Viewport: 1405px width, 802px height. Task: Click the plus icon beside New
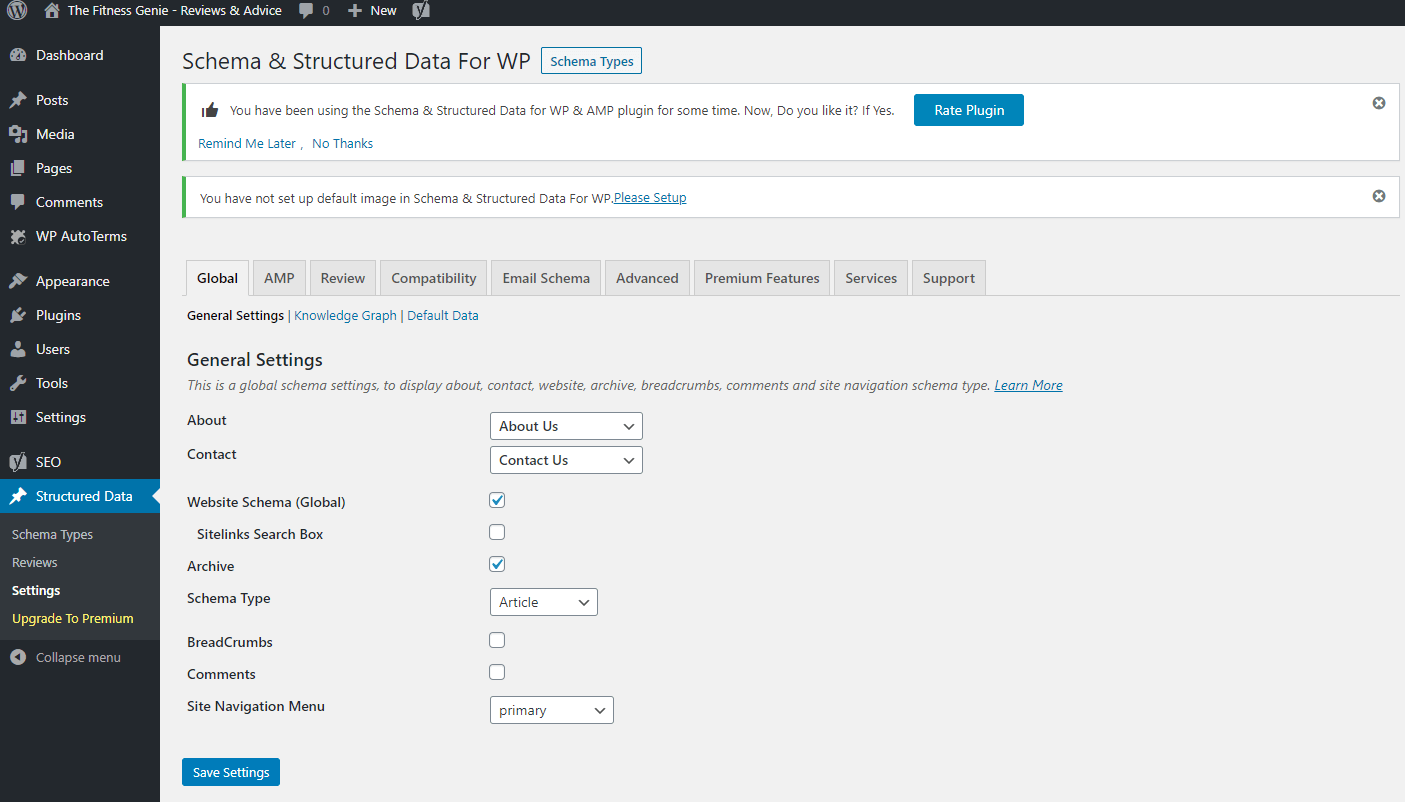point(354,11)
